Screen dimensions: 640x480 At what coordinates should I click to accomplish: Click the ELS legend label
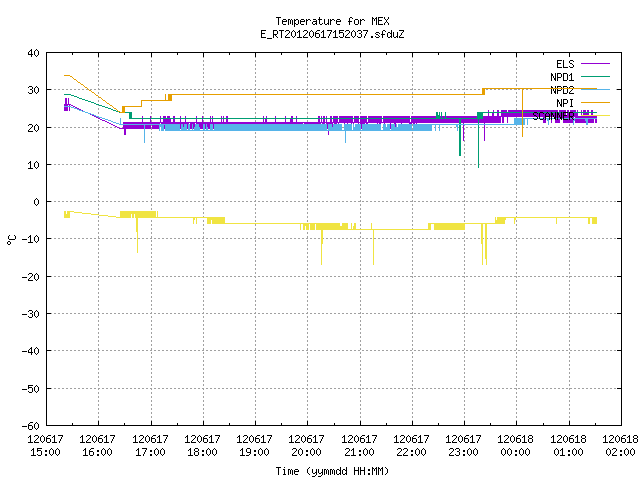pyautogui.click(x=565, y=64)
